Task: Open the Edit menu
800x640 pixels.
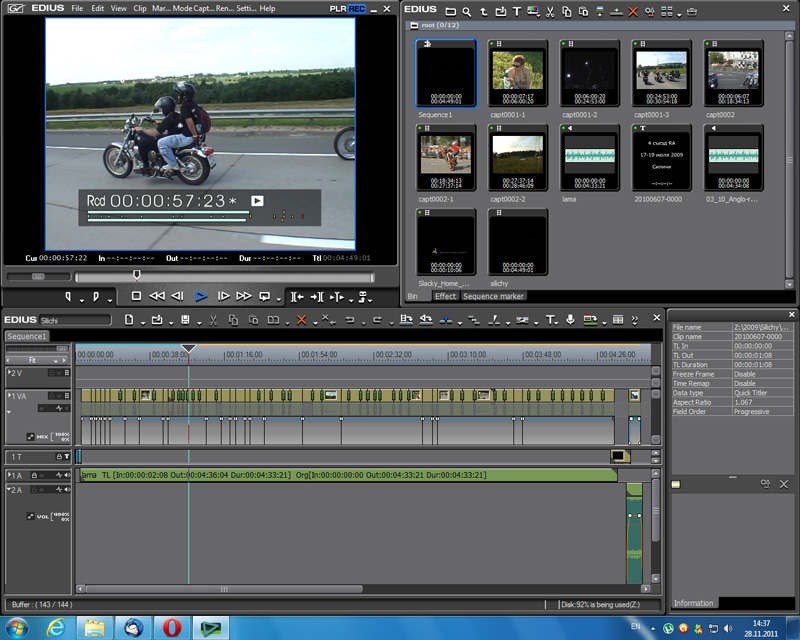Action: tap(97, 8)
